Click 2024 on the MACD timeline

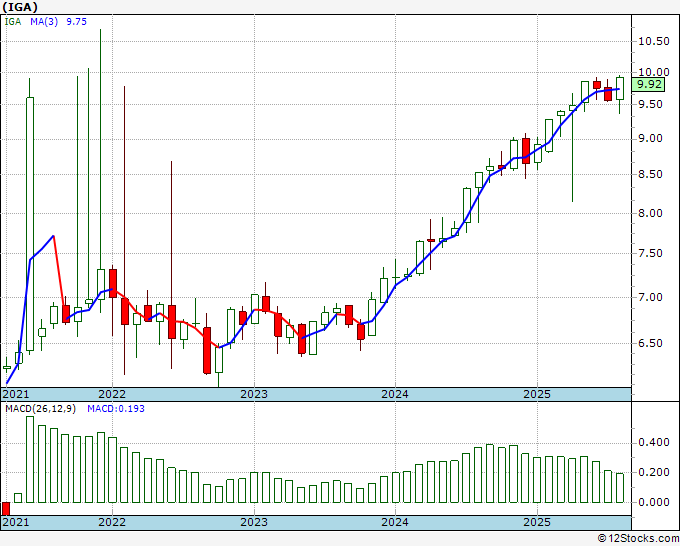coord(395,522)
